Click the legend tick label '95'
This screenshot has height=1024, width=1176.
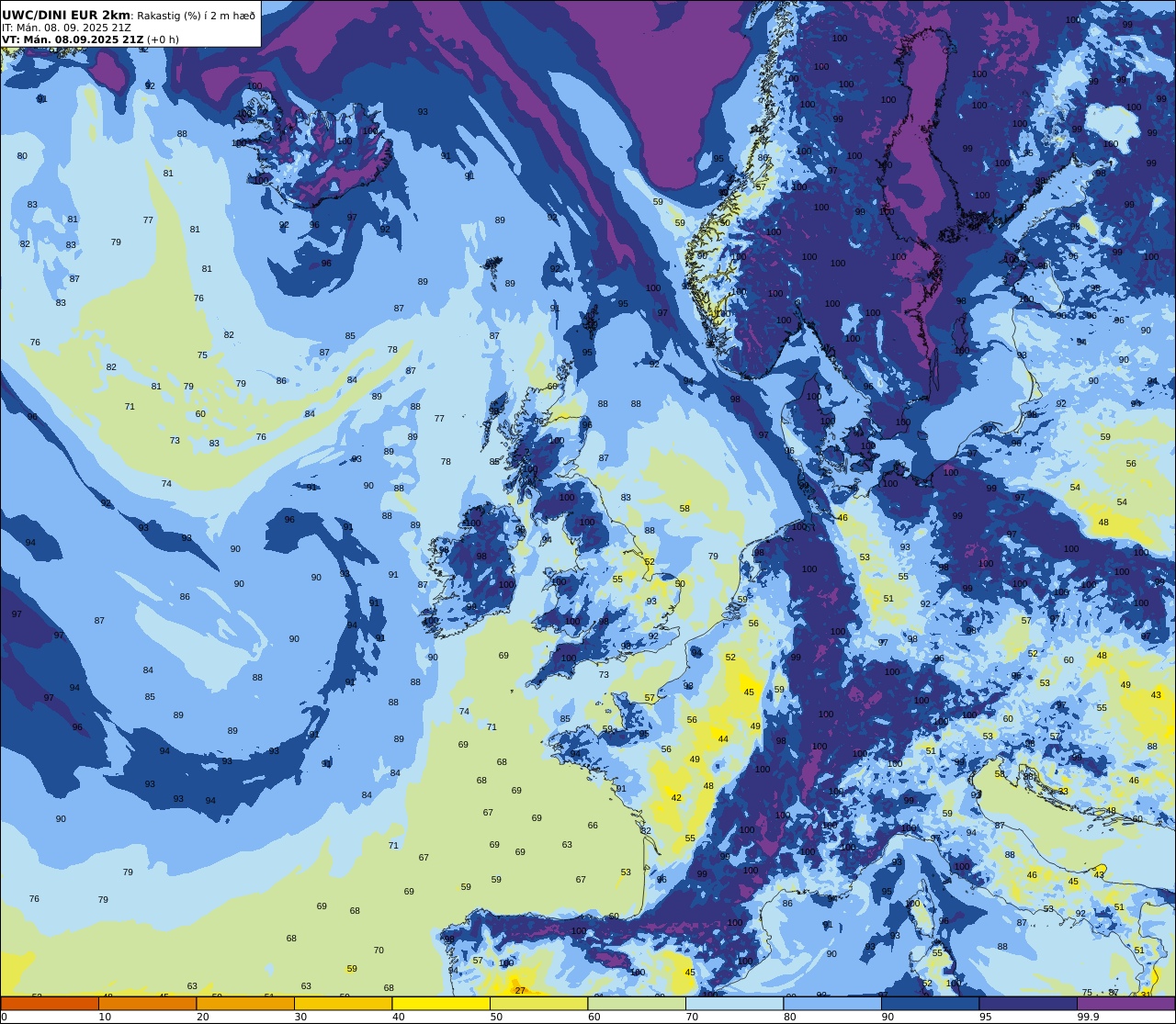(985, 1017)
